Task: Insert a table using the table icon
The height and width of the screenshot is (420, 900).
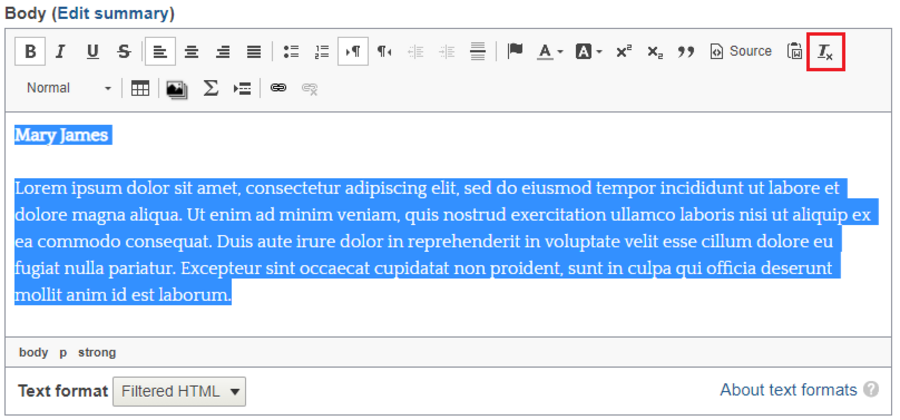Action: point(140,89)
